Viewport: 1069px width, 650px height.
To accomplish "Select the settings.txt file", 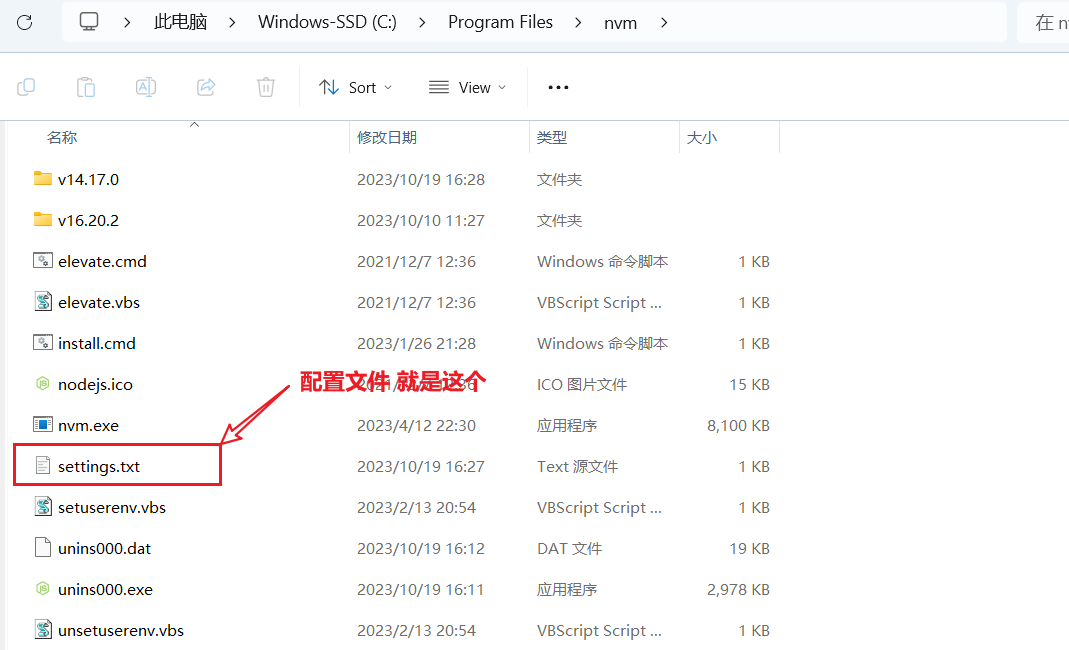I will pos(99,466).
